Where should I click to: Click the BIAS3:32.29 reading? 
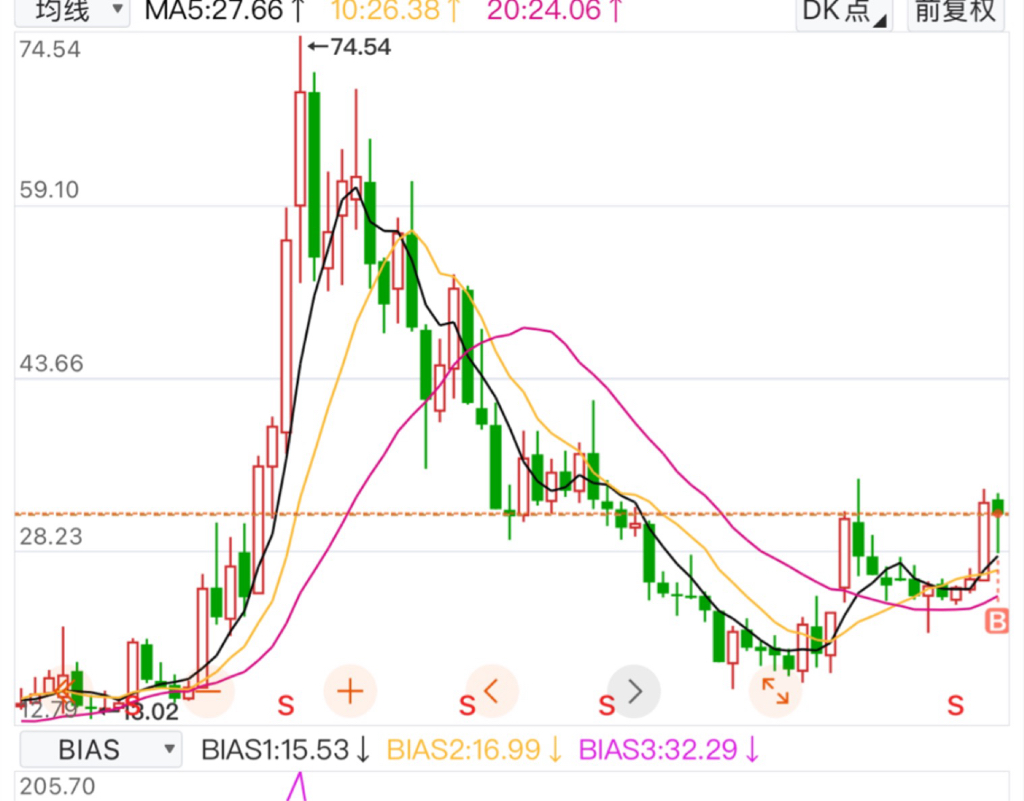[669, 750]
